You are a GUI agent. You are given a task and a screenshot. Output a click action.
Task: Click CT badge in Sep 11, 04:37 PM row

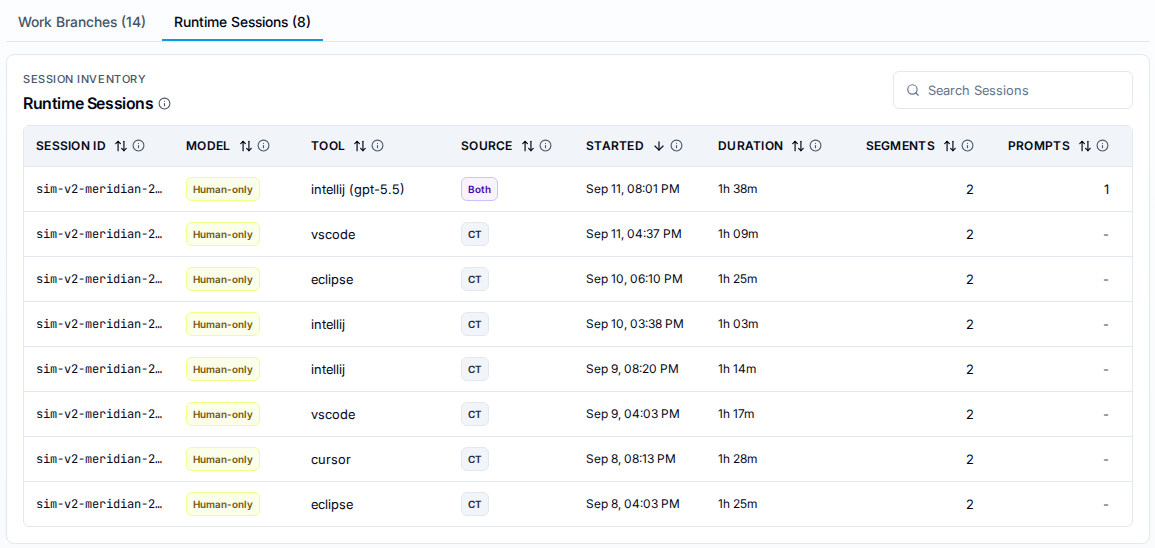tap(475, 234)
